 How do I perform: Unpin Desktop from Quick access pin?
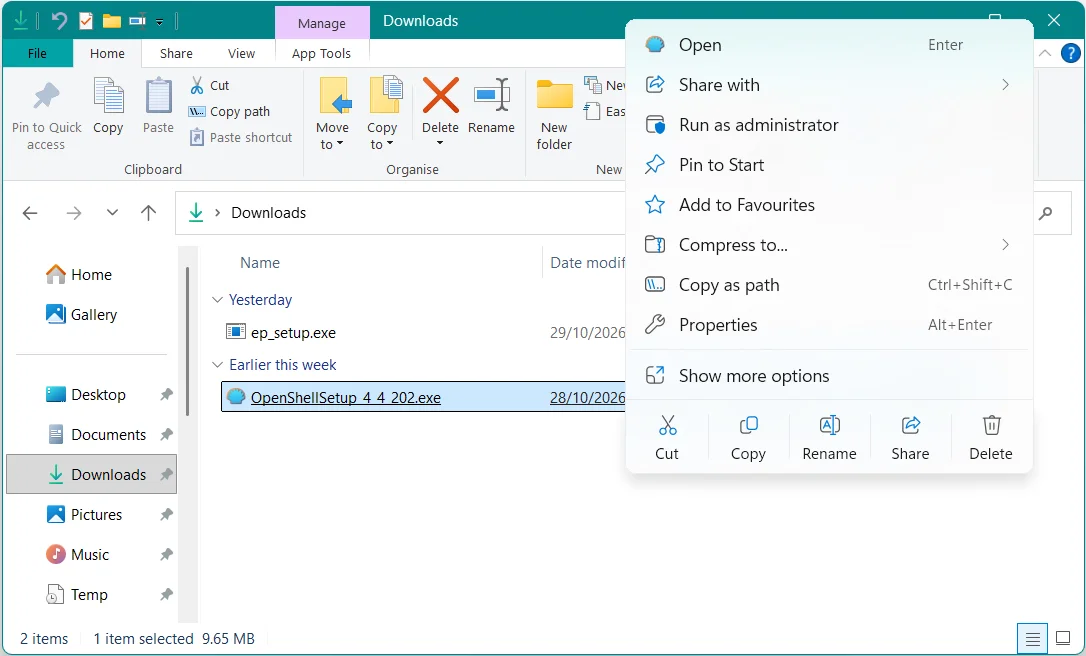pos(166,395)
